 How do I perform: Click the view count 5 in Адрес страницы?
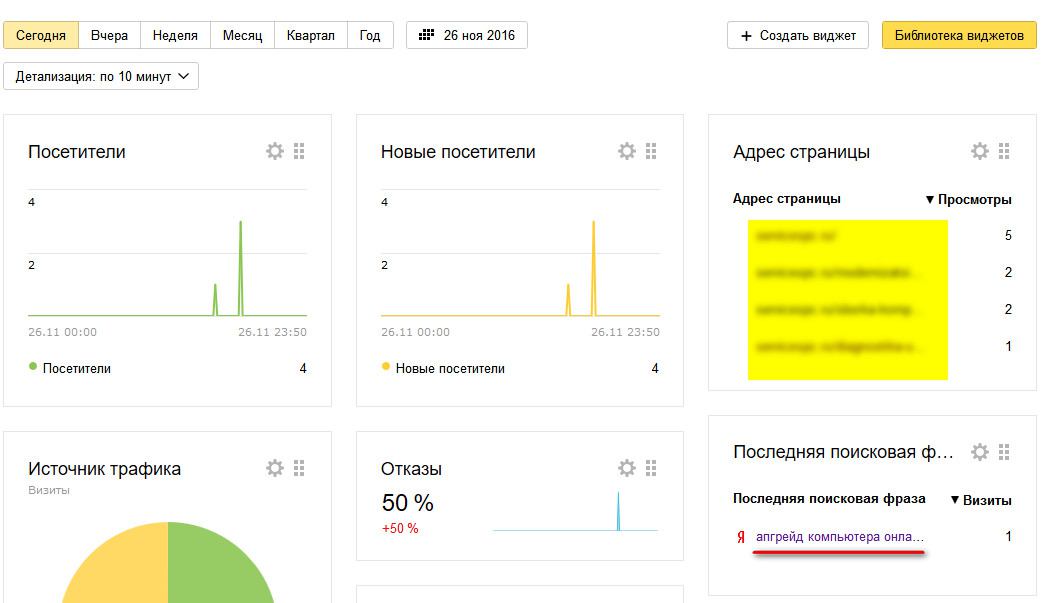(1008, 235)
